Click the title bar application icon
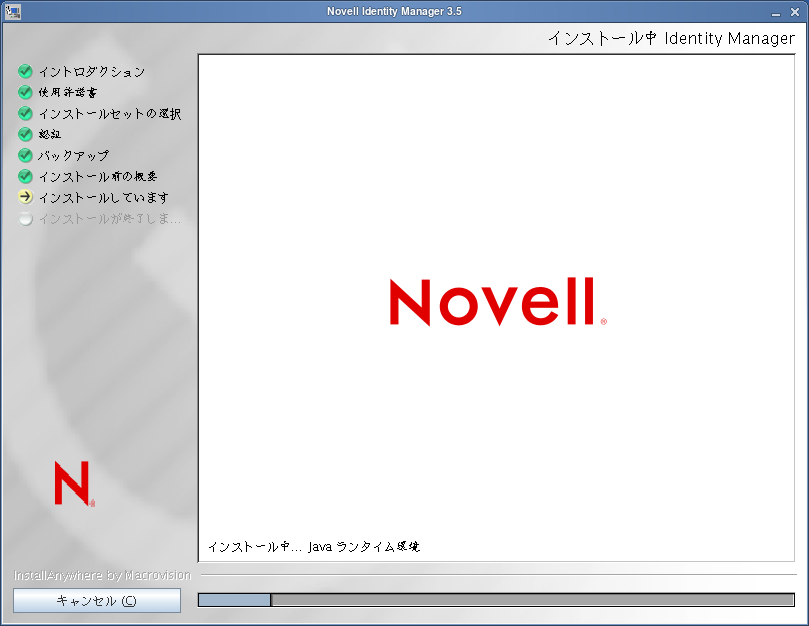The width and height of the screenshot is (809, 626). [x=12, y=11]
